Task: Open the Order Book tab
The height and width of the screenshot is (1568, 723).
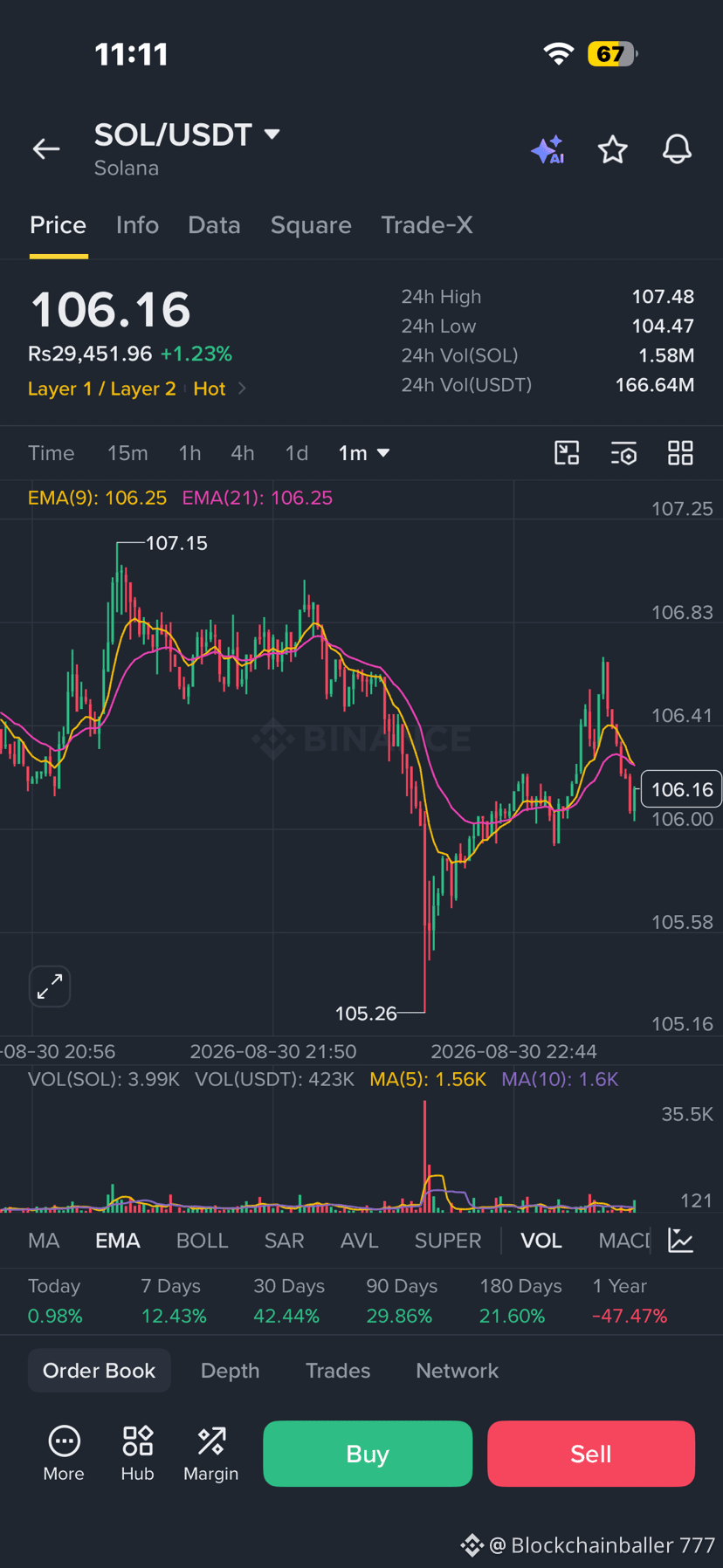Action: pos(99,1371)
